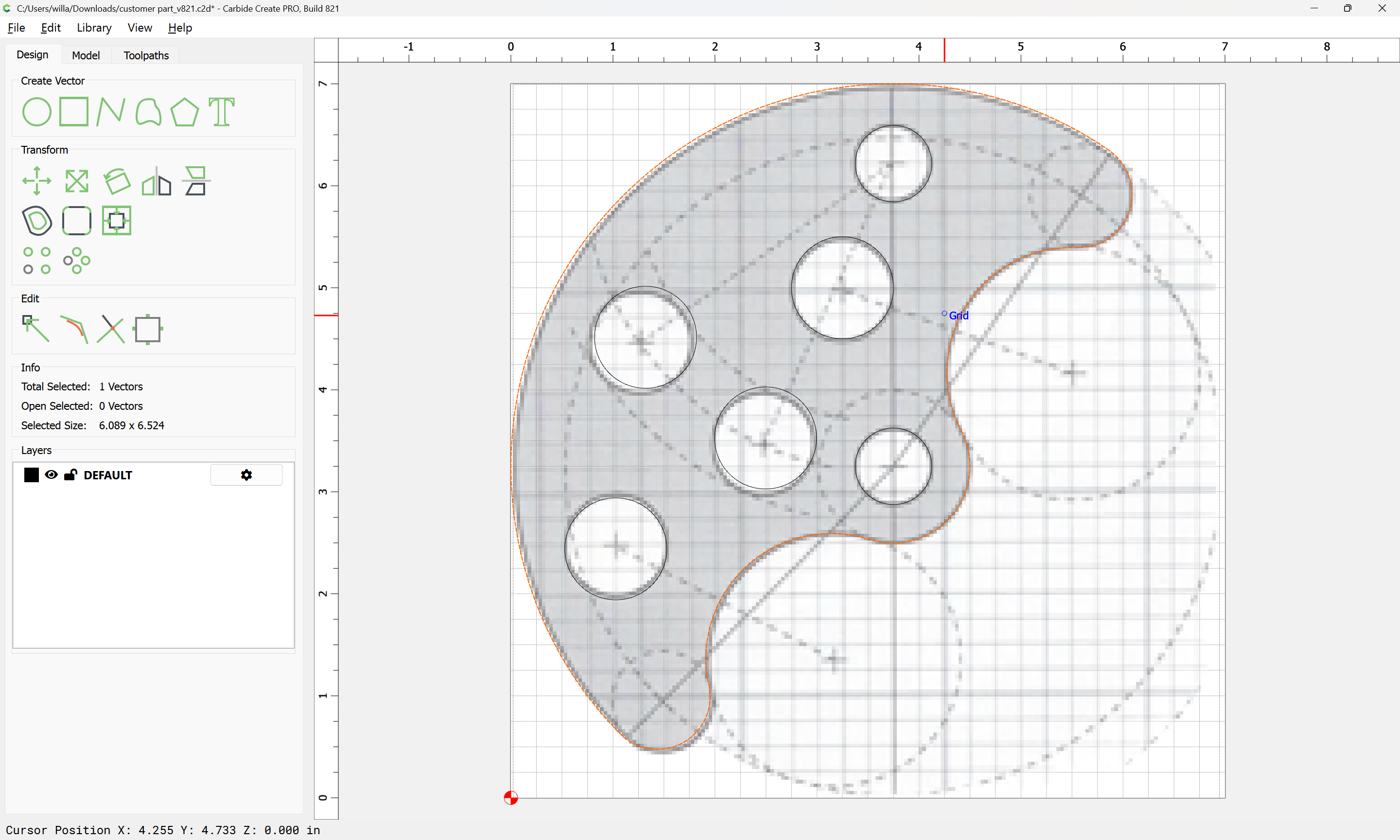The image size is (1400, 840).
Task: Select the Circle vector tool
Action: [36, 111]
